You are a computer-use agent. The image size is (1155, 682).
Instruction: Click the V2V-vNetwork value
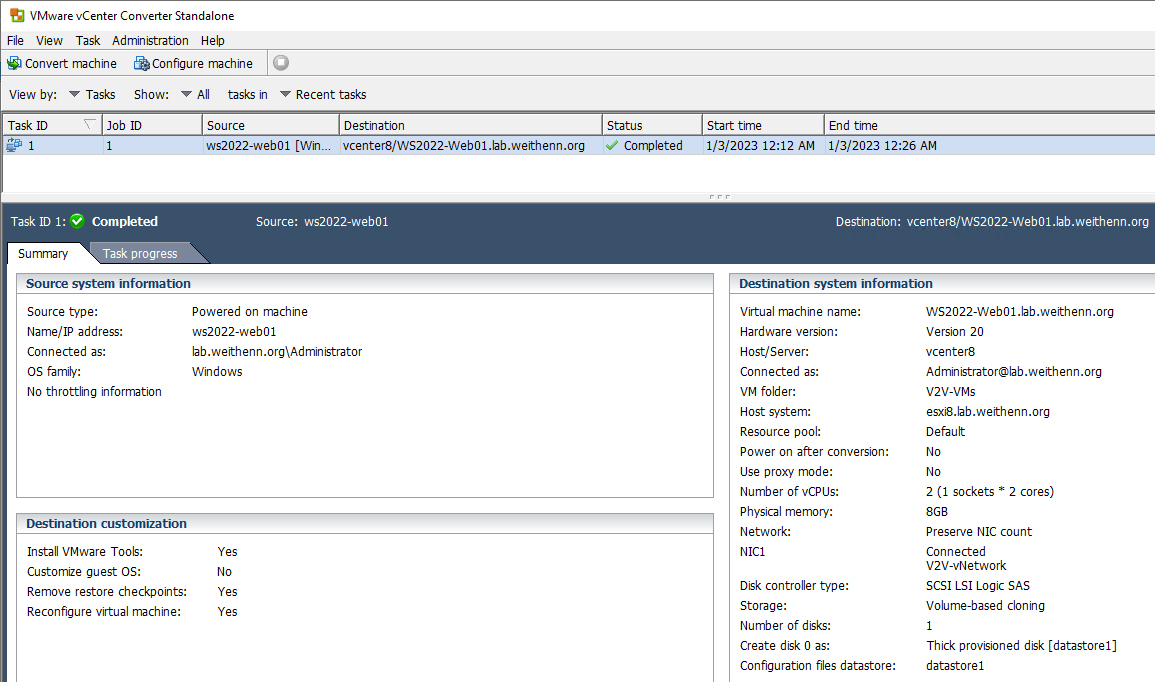pos(966,566)
